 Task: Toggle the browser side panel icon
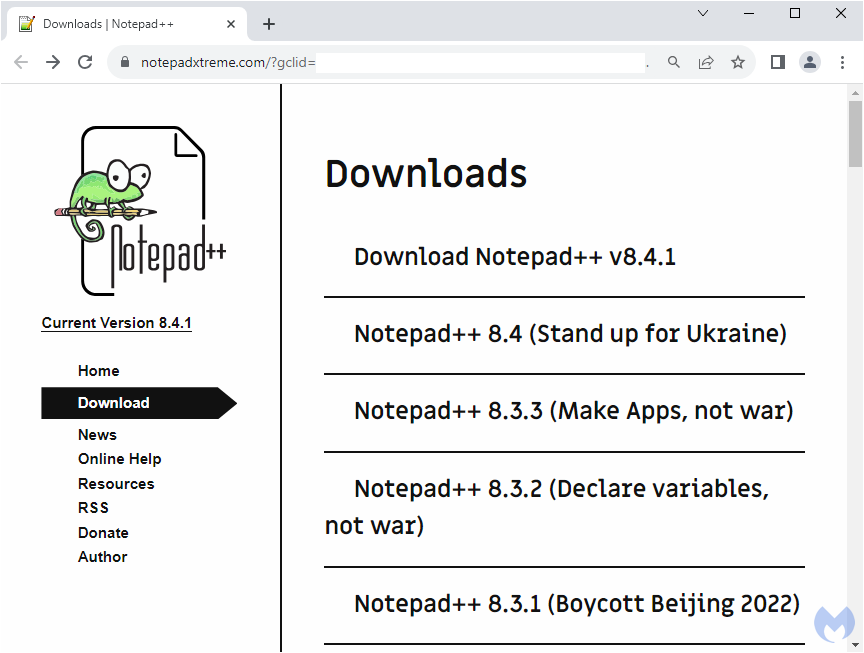[777, 62]
